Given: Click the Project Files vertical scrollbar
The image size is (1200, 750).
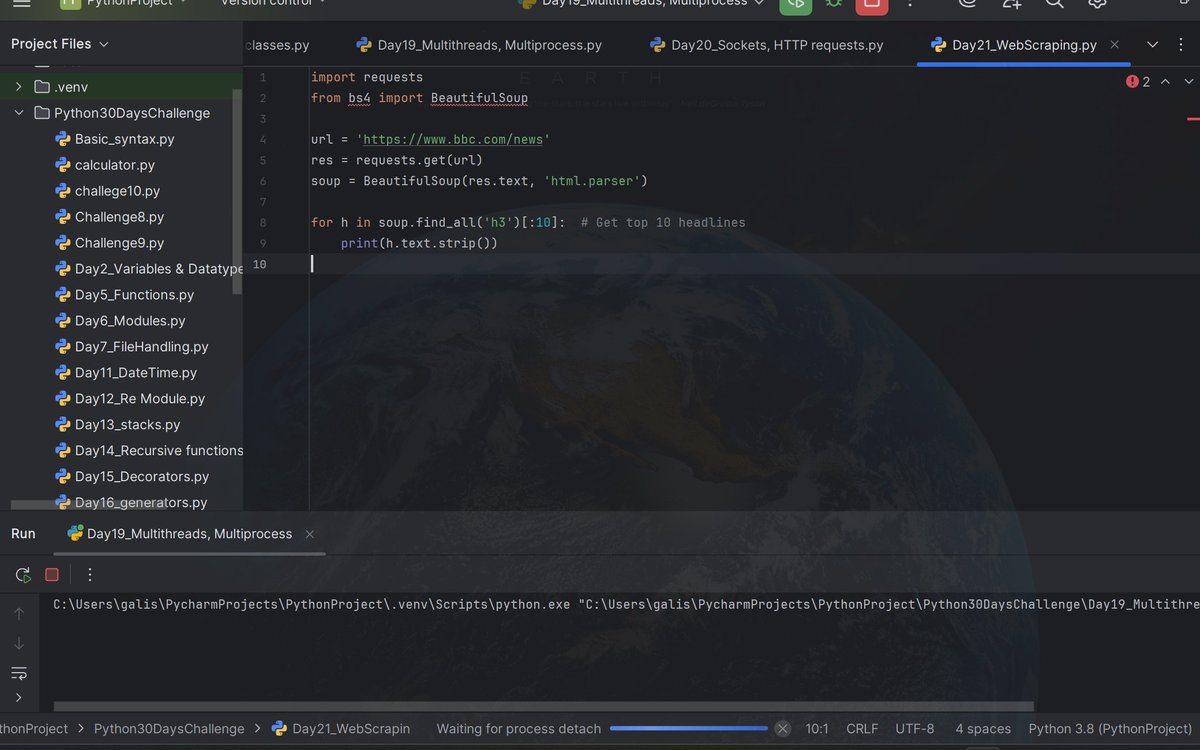Looking at the screenshot, I should (x=237, y=192).
